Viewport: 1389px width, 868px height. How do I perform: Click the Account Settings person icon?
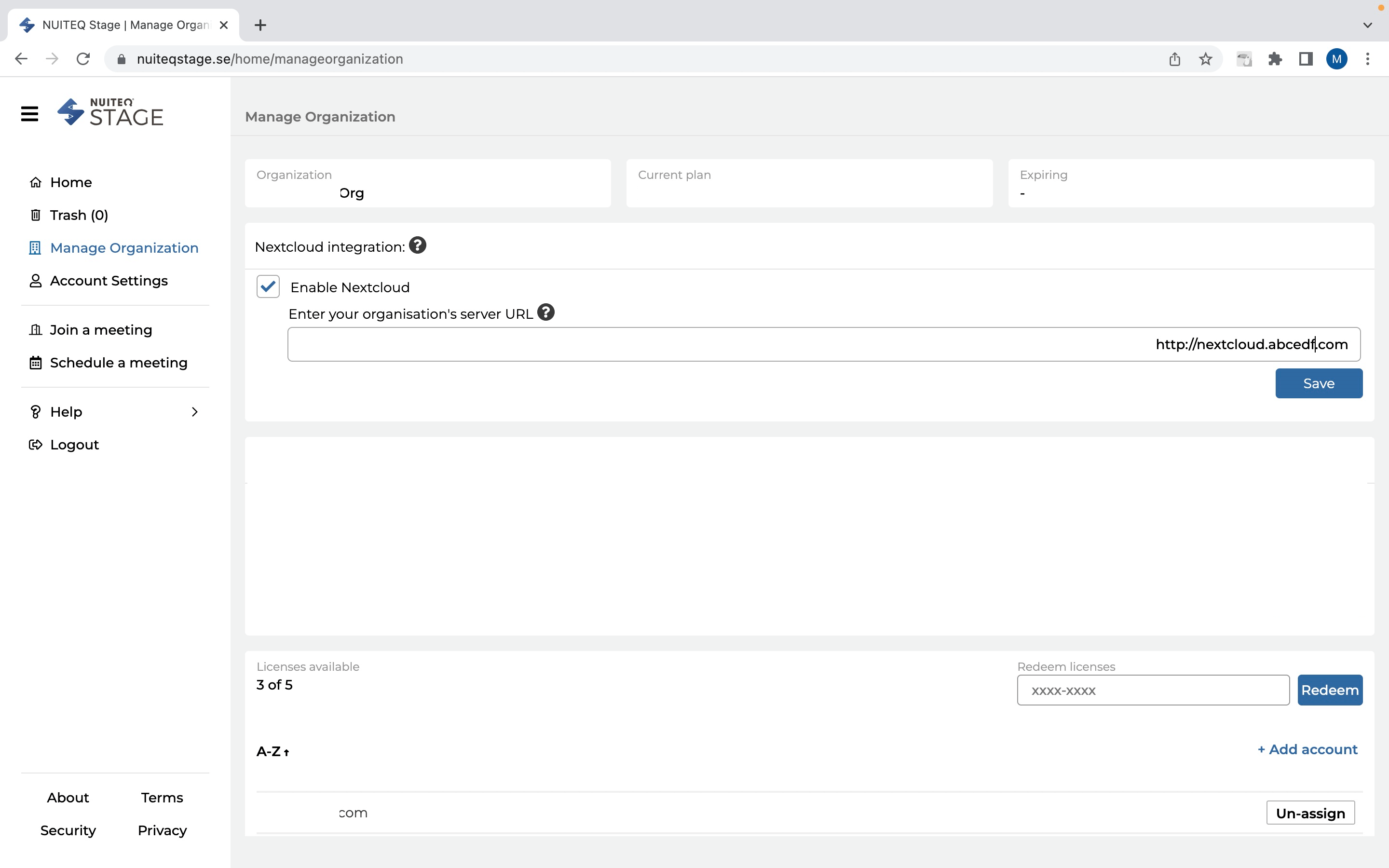[x=36, y=281]
